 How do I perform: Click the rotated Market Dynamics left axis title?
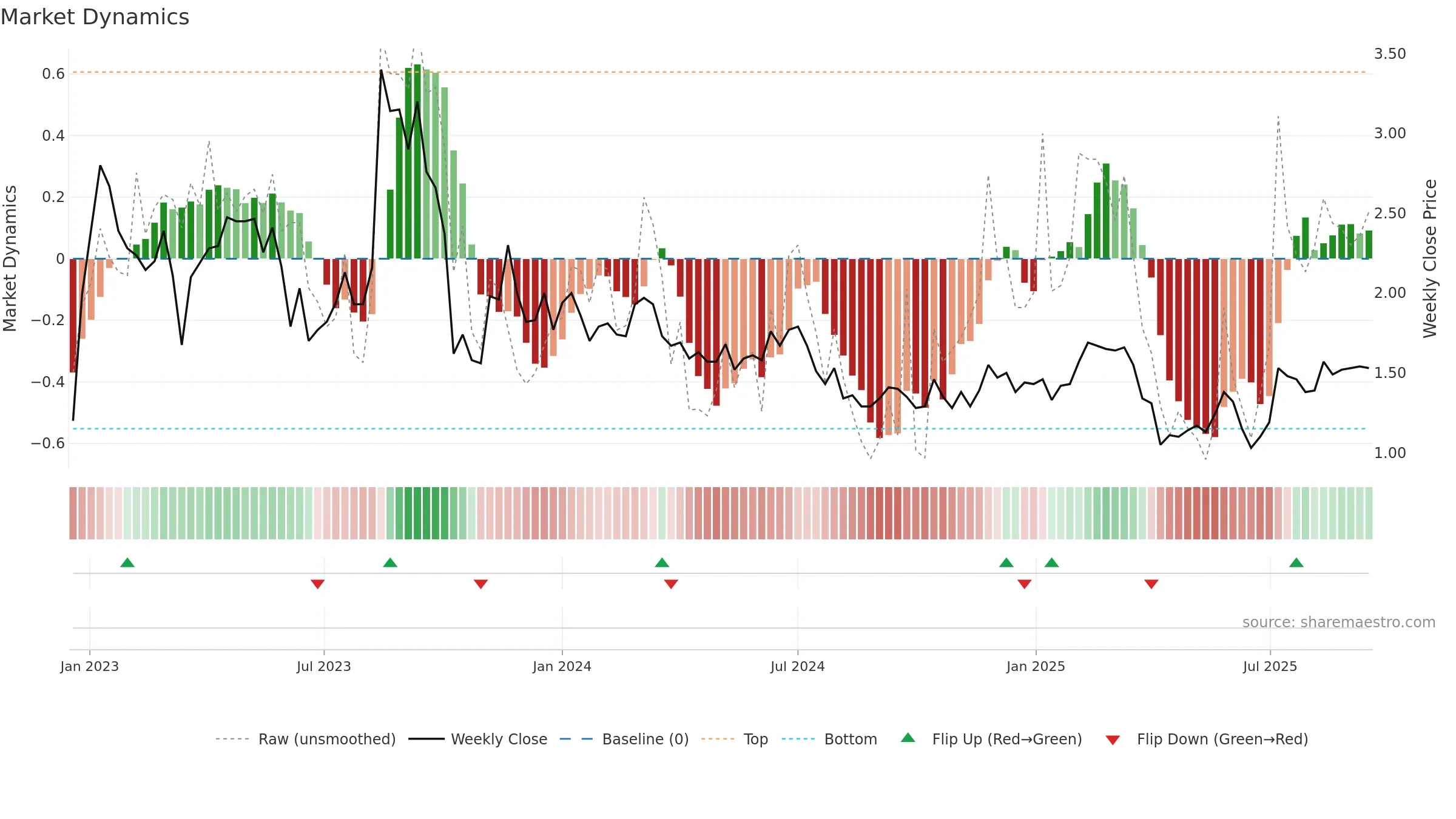[x=10, y=258]
